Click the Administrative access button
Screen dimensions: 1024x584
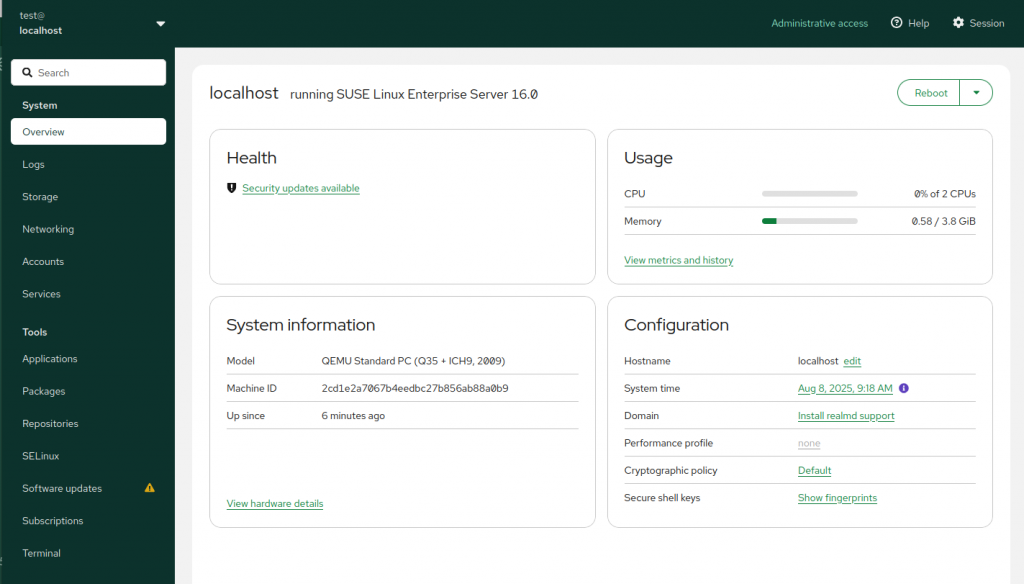[x=819, y=23]
